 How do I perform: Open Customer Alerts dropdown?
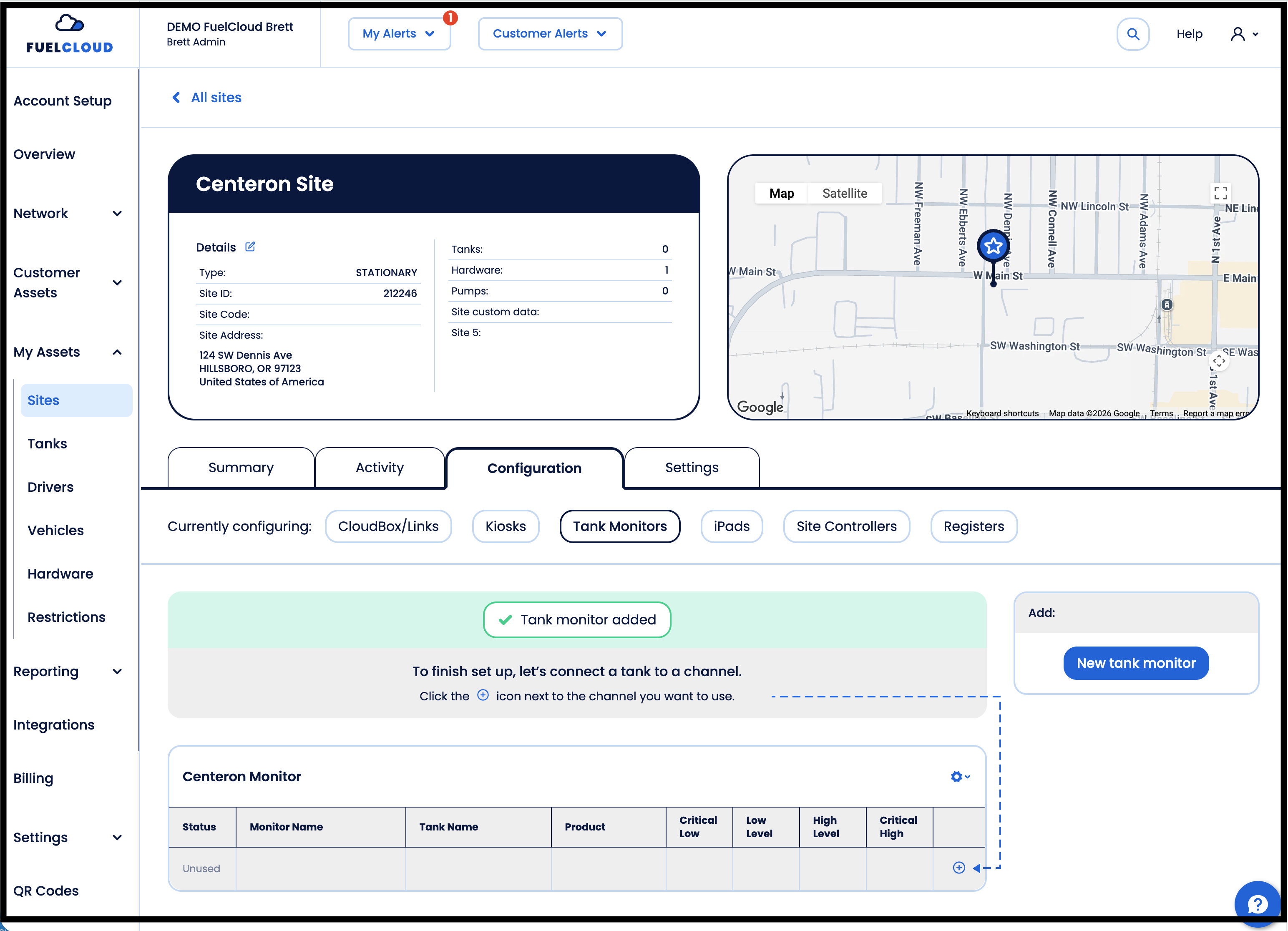pos(550,33)
